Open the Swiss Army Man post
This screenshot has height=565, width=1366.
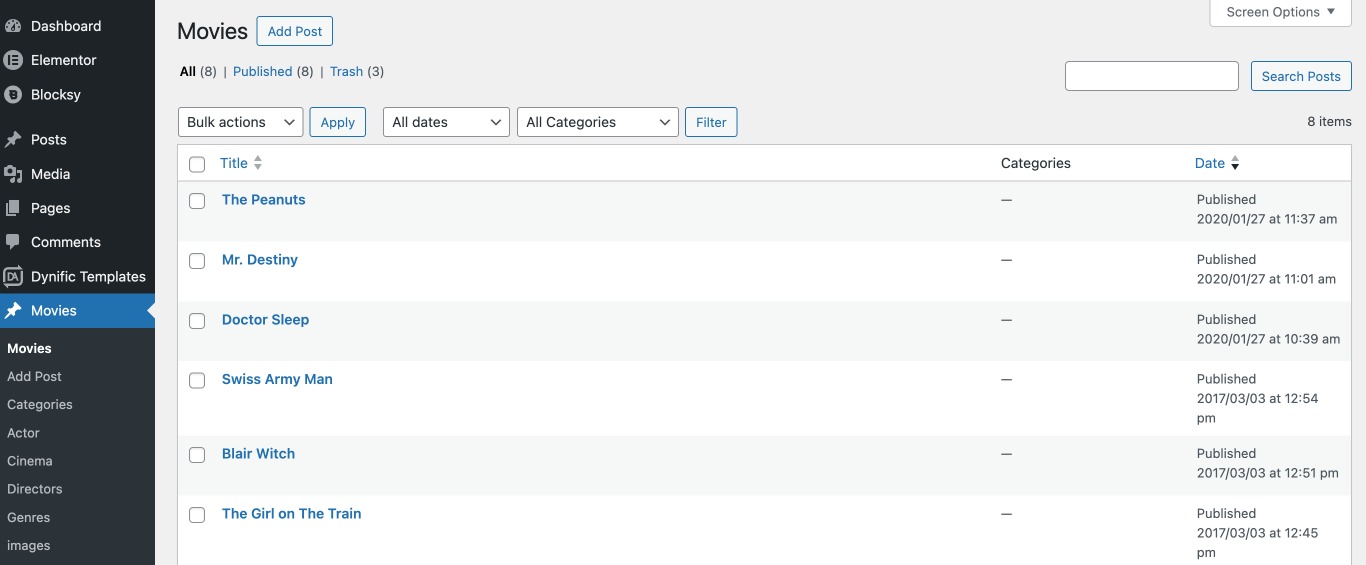277,379
